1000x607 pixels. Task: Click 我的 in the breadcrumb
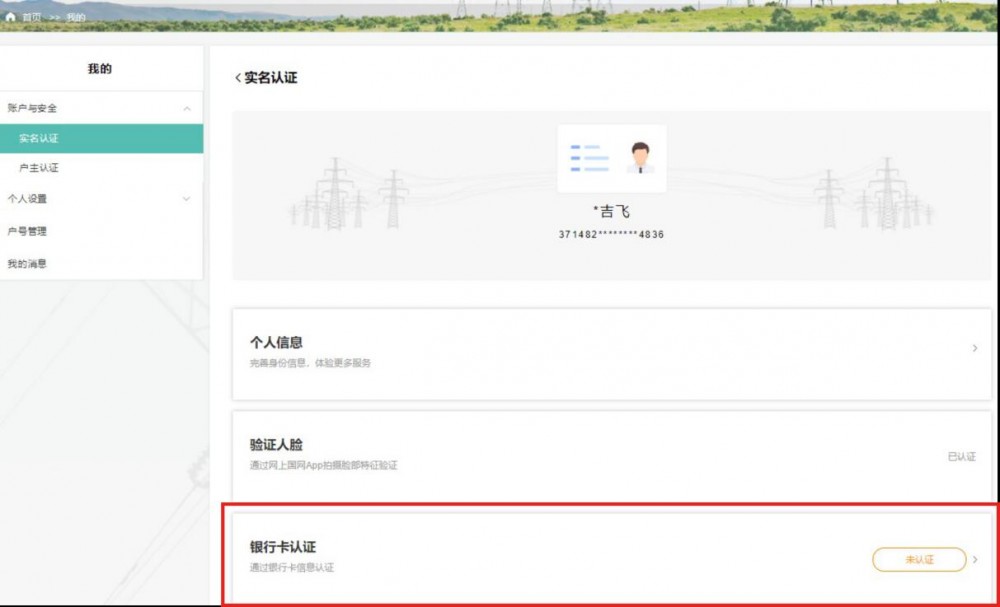click(76, 17)
